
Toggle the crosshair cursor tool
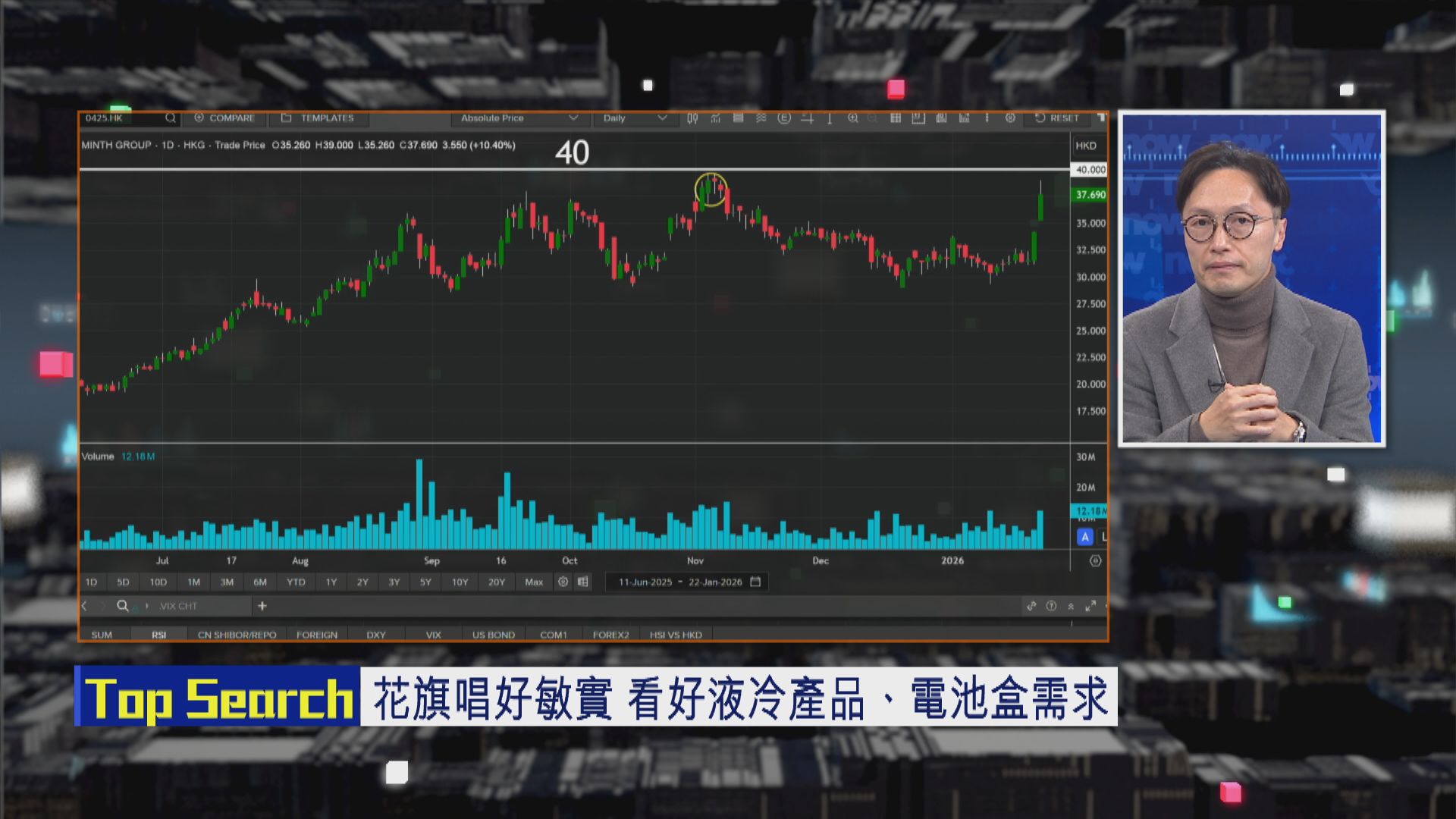pos(808,118)
